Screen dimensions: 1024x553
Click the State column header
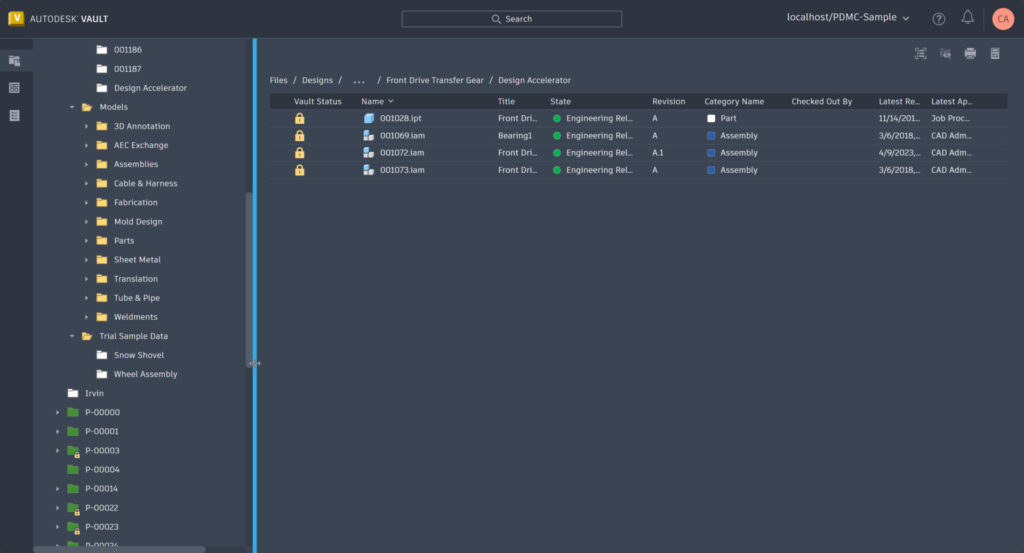[x=560, y=101]
